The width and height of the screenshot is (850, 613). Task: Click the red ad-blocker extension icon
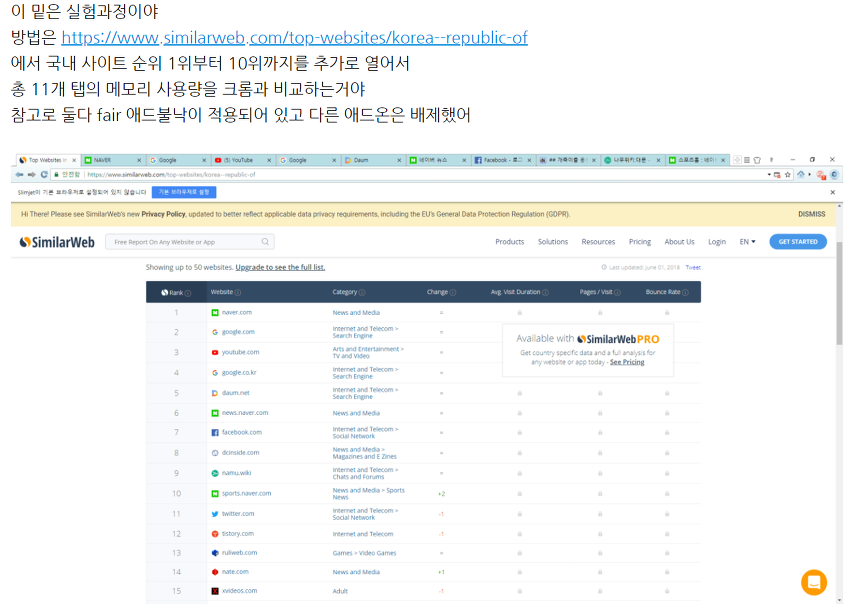tap(821, 175)
